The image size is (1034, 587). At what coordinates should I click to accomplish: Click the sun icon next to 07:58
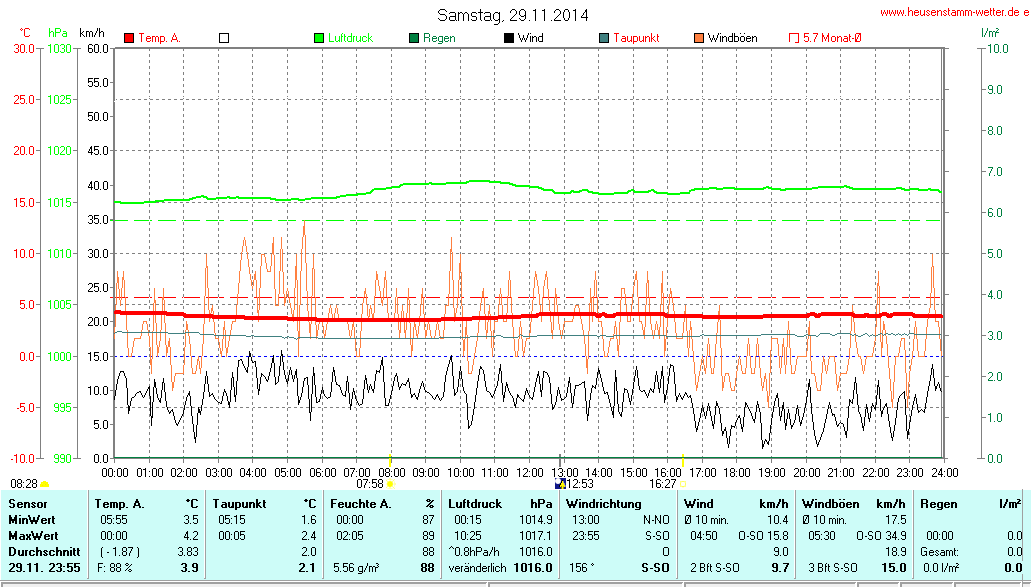[390, 484]
